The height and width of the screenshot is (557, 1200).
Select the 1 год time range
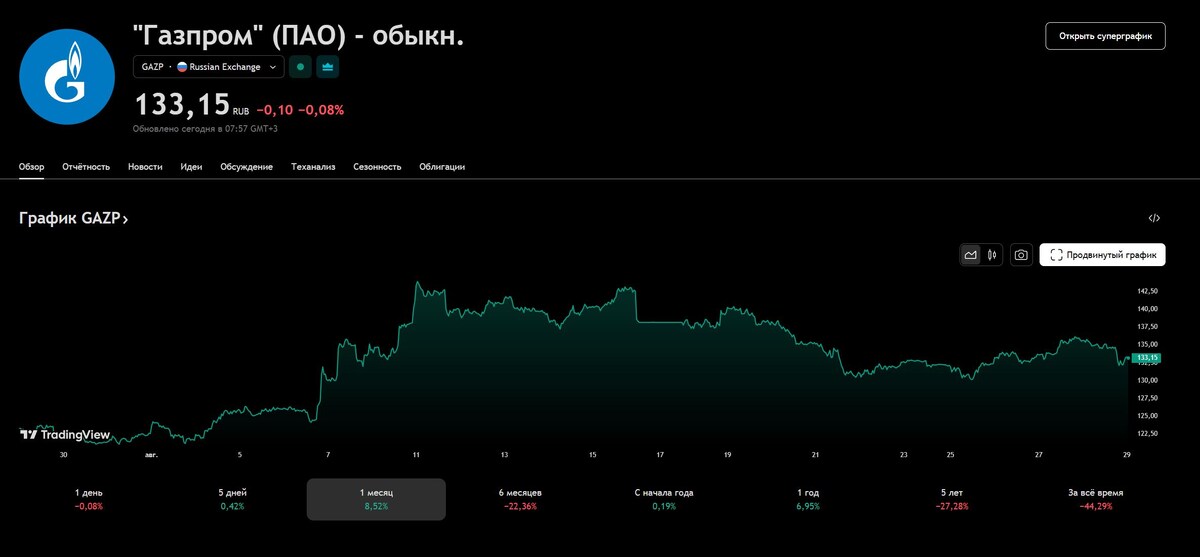click(808, 499)
